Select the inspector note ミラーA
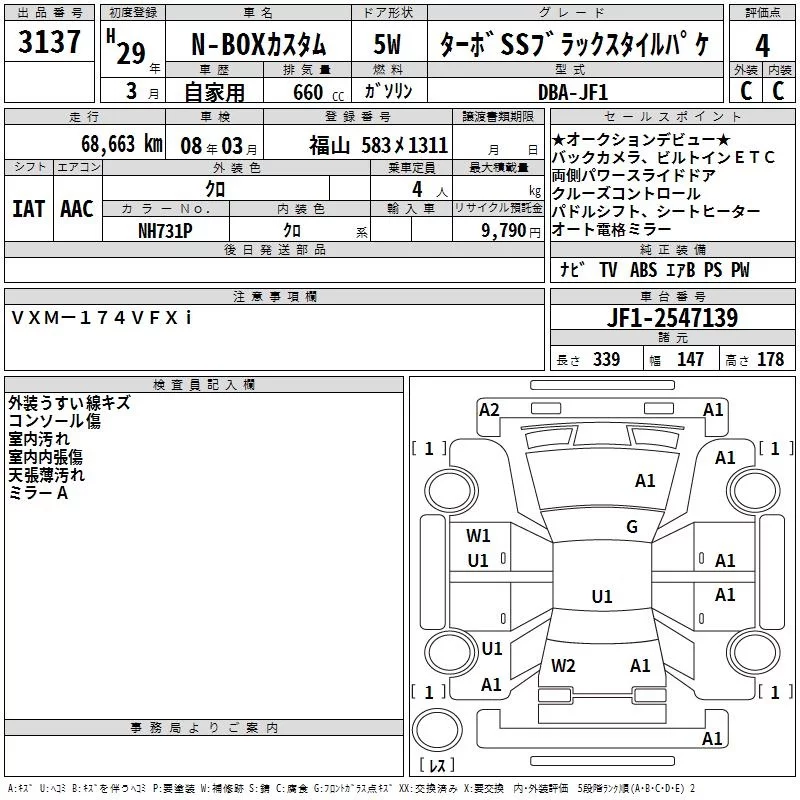This screenshot has height=800, width=800. pyautogui.click(x=38, y=492)
